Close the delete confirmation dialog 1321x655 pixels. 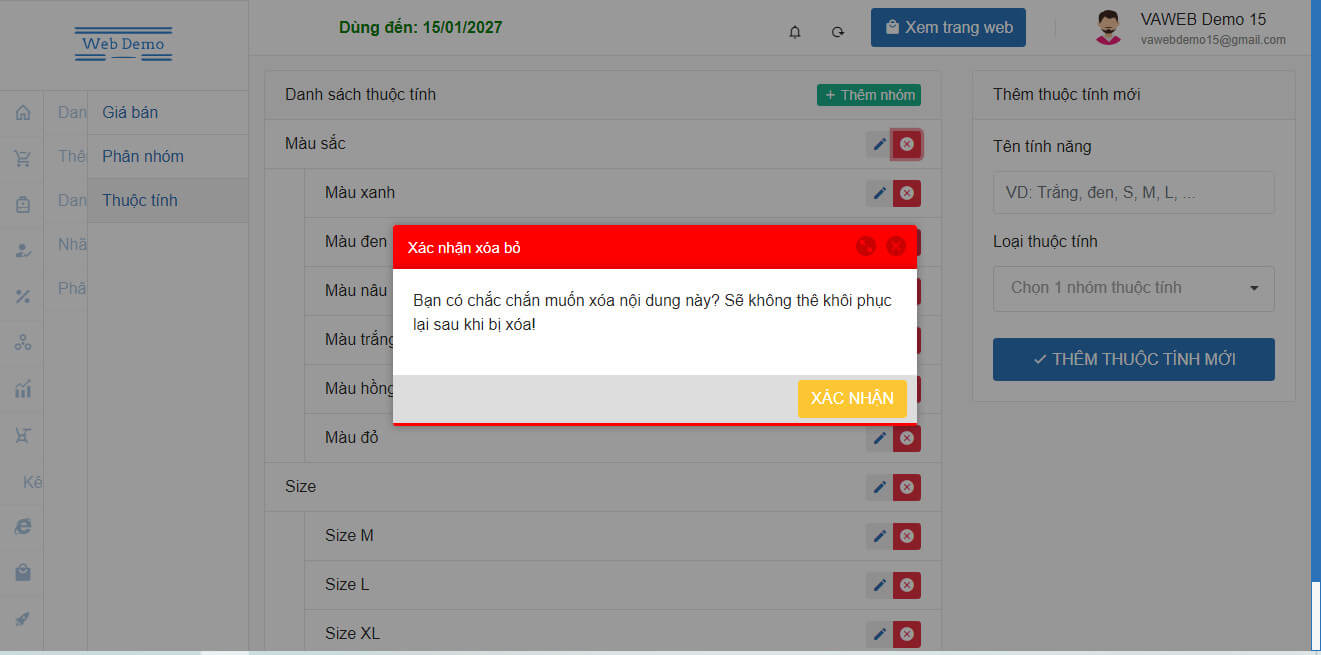coord(896,246)
